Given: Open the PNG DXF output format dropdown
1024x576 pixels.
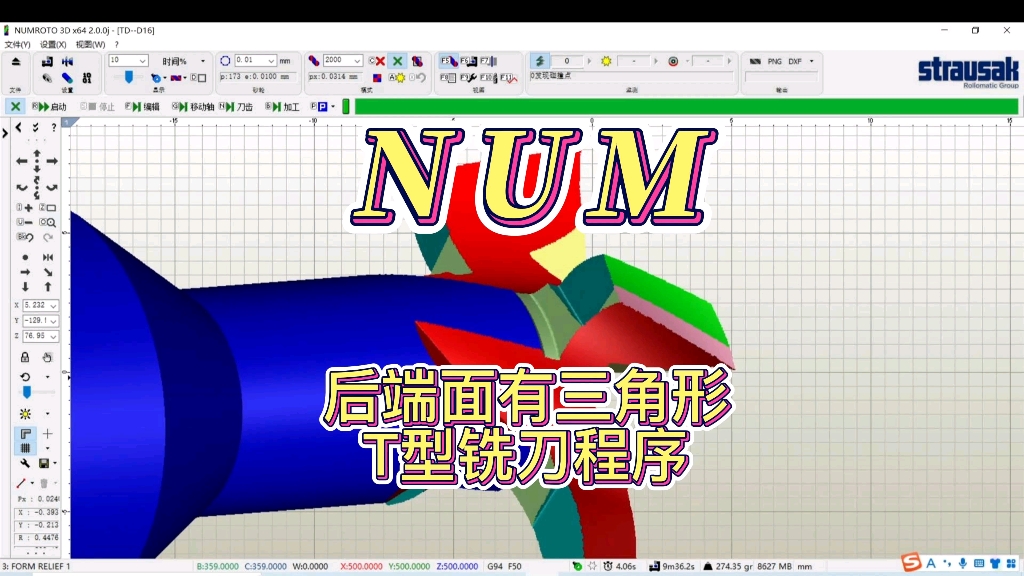Looking at the screenshot, I should pos(810,60).
